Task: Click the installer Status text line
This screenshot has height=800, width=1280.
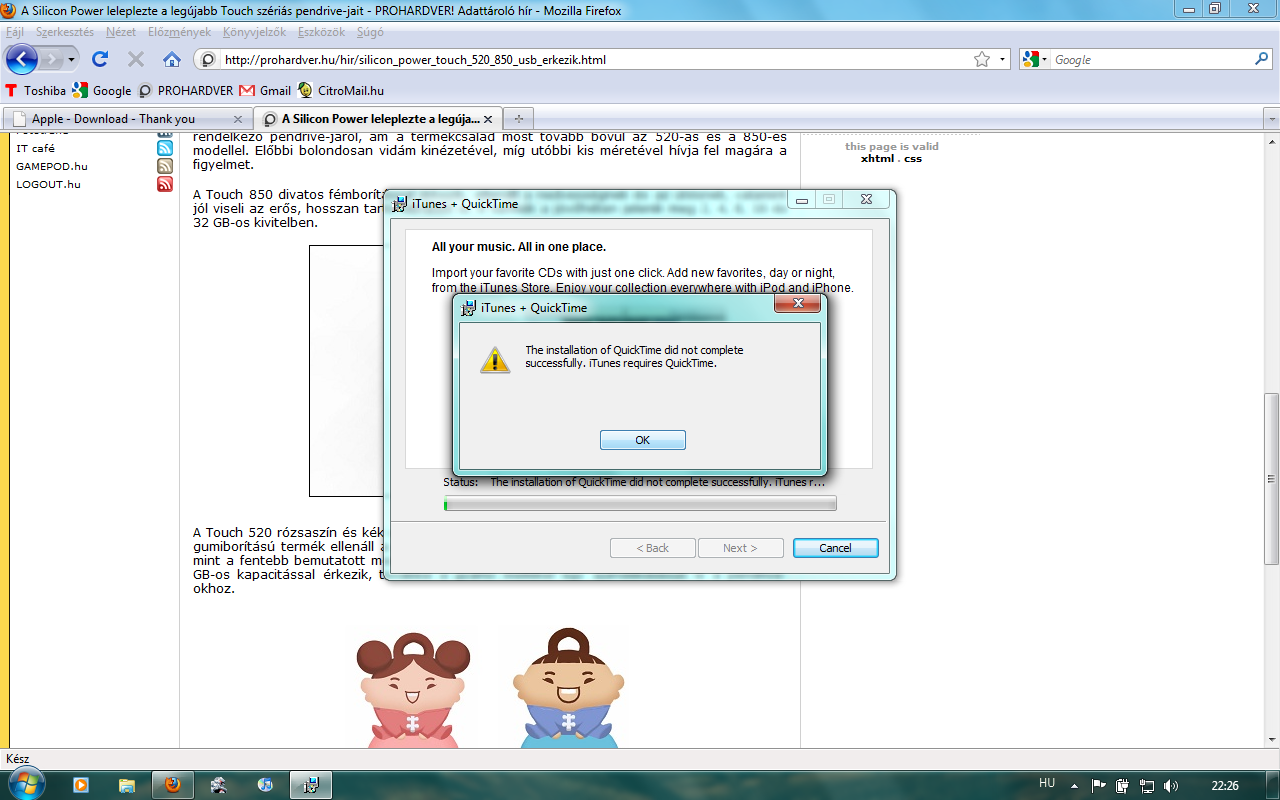Action: [x=635, y=482]
